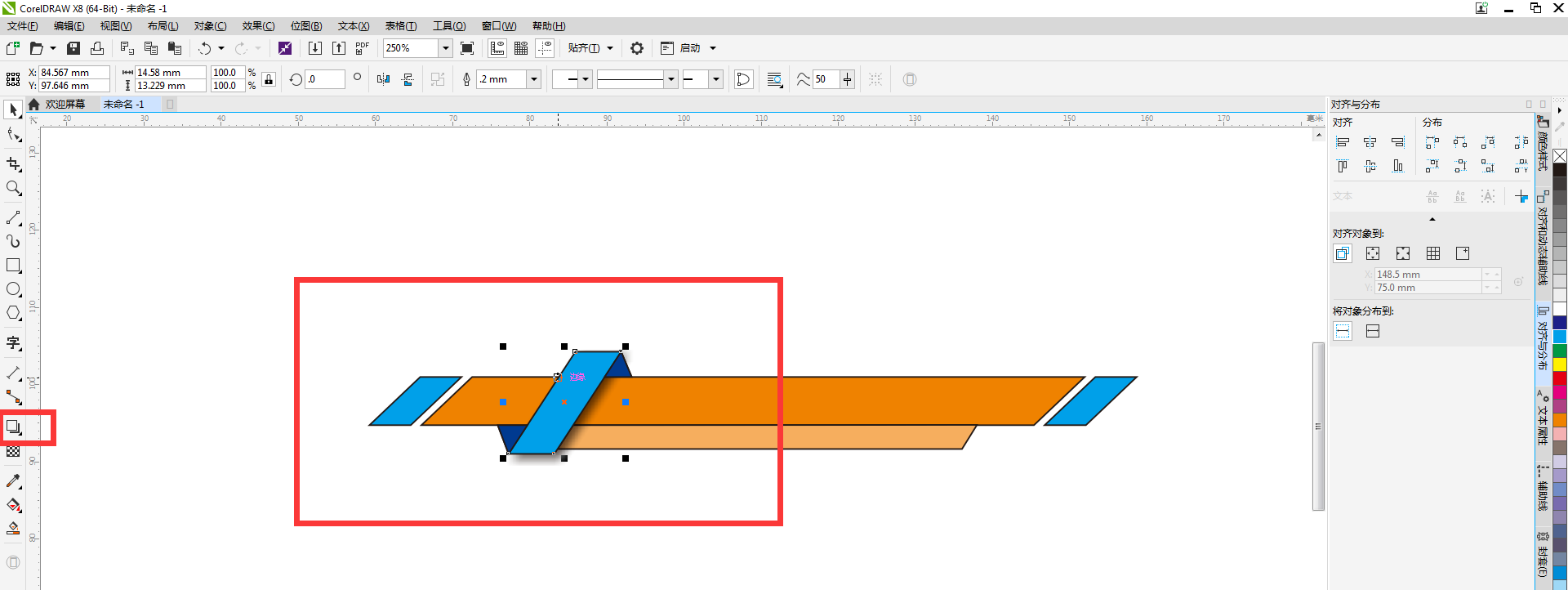Pick the red swatch in color palette
Viewport: 1568px width, 590px height.
(1559, 378)
